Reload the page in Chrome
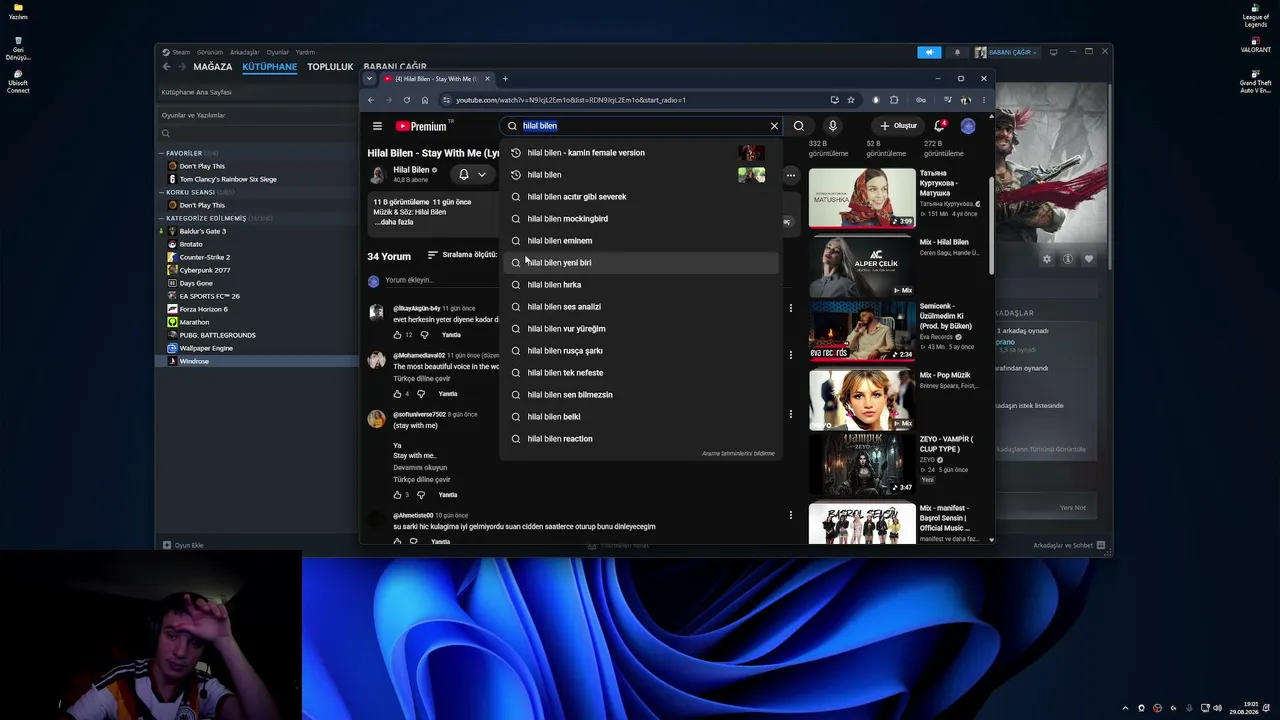This screenshot has height=720, width=1280. (406, 100)
